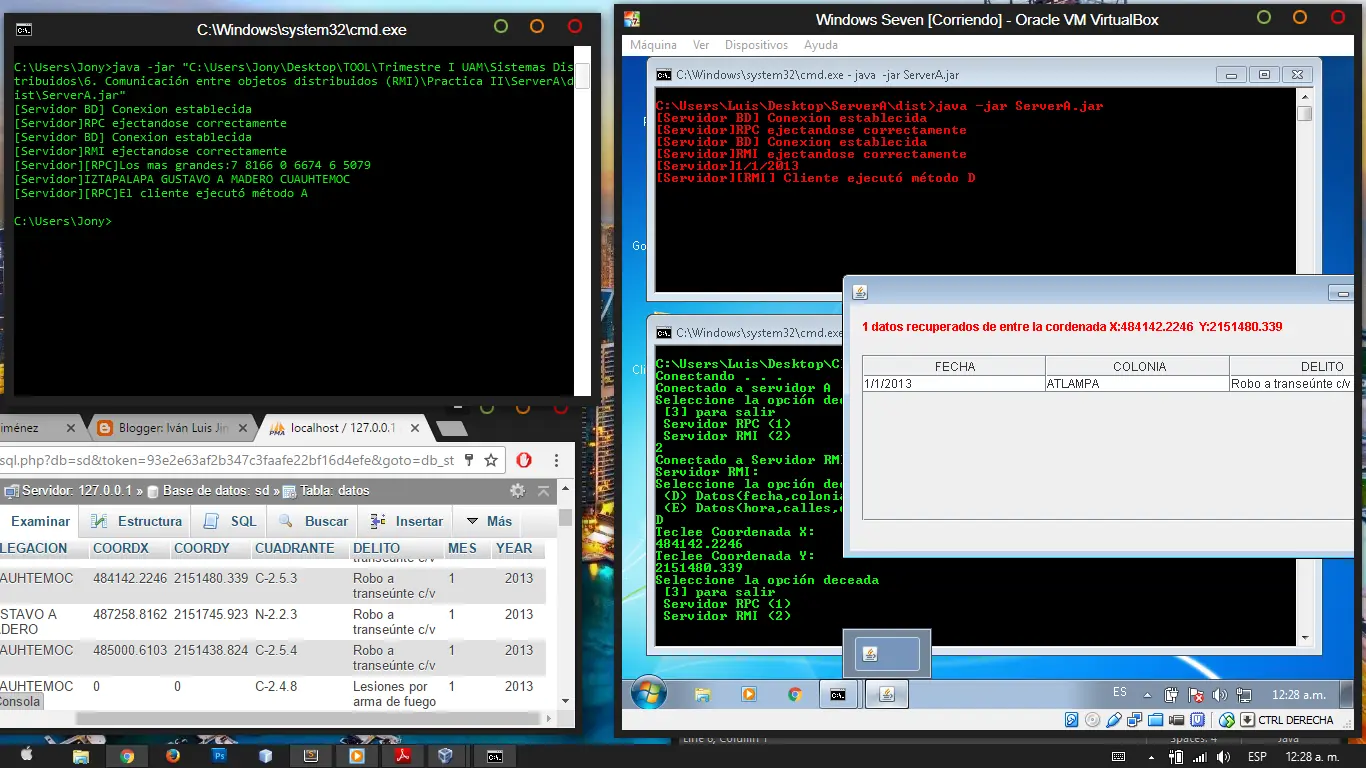Click VirtualBox shared folders status icon
Screen dimensions: 1366x768
[1156, 720]
